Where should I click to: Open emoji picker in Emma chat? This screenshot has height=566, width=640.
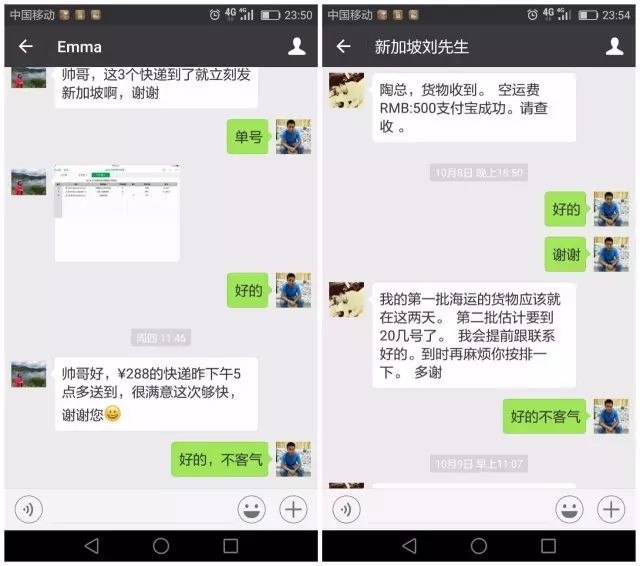251,509
